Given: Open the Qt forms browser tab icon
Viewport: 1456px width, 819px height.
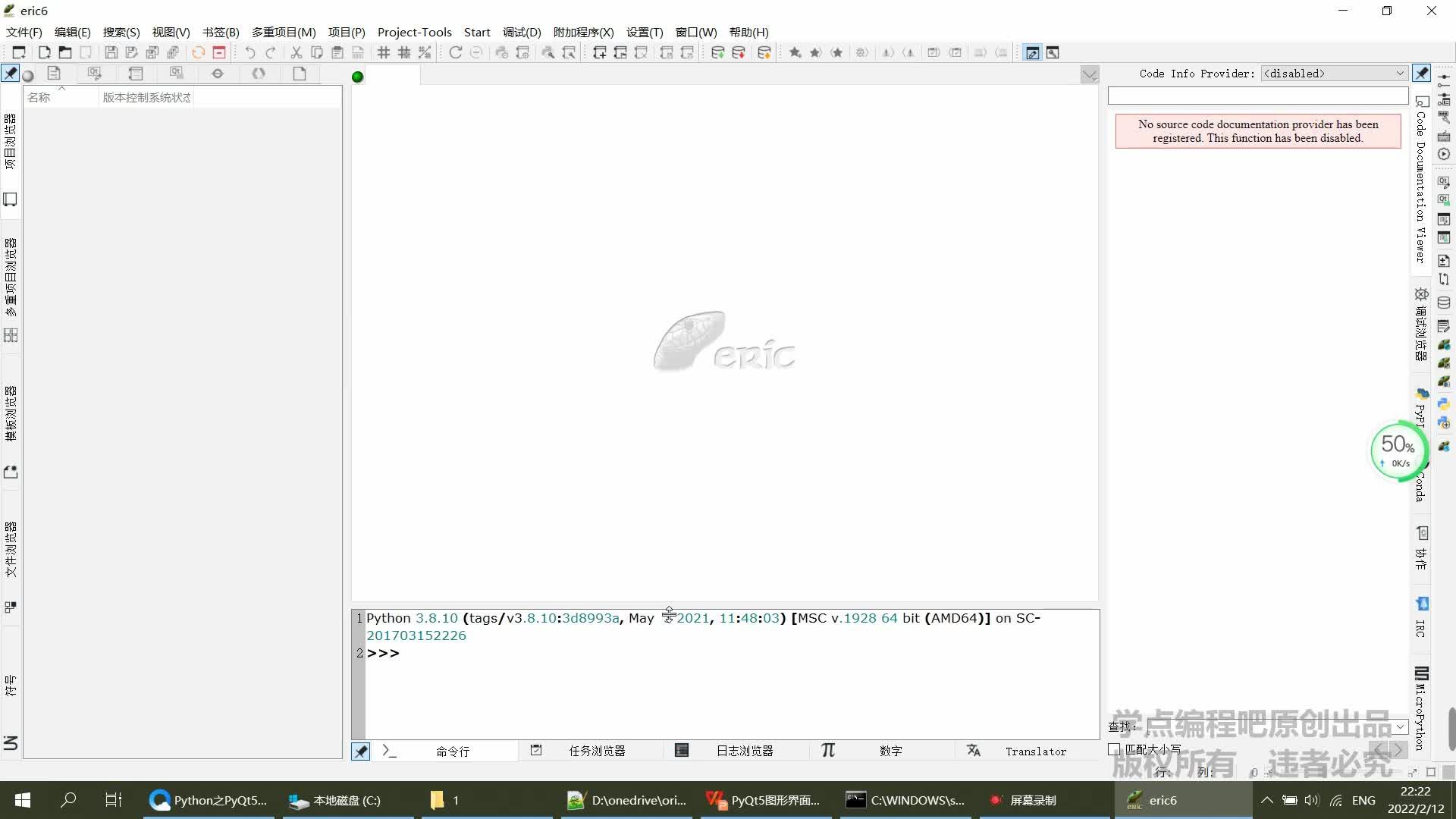Looking at the screenshot, I should coord(94,74).
